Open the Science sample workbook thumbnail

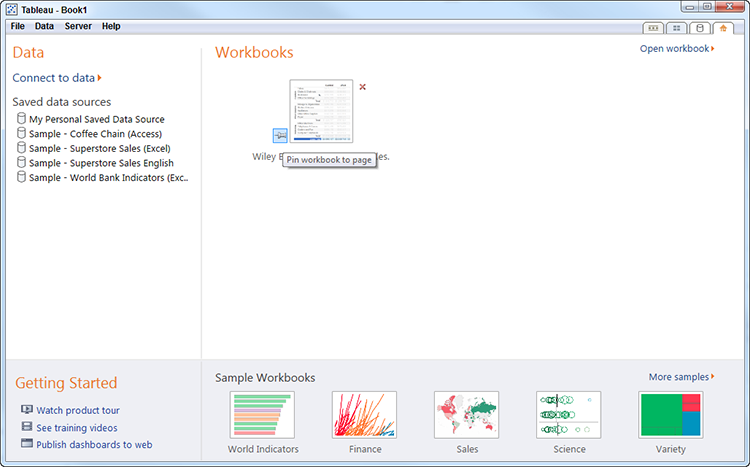(x=569, y=415)
